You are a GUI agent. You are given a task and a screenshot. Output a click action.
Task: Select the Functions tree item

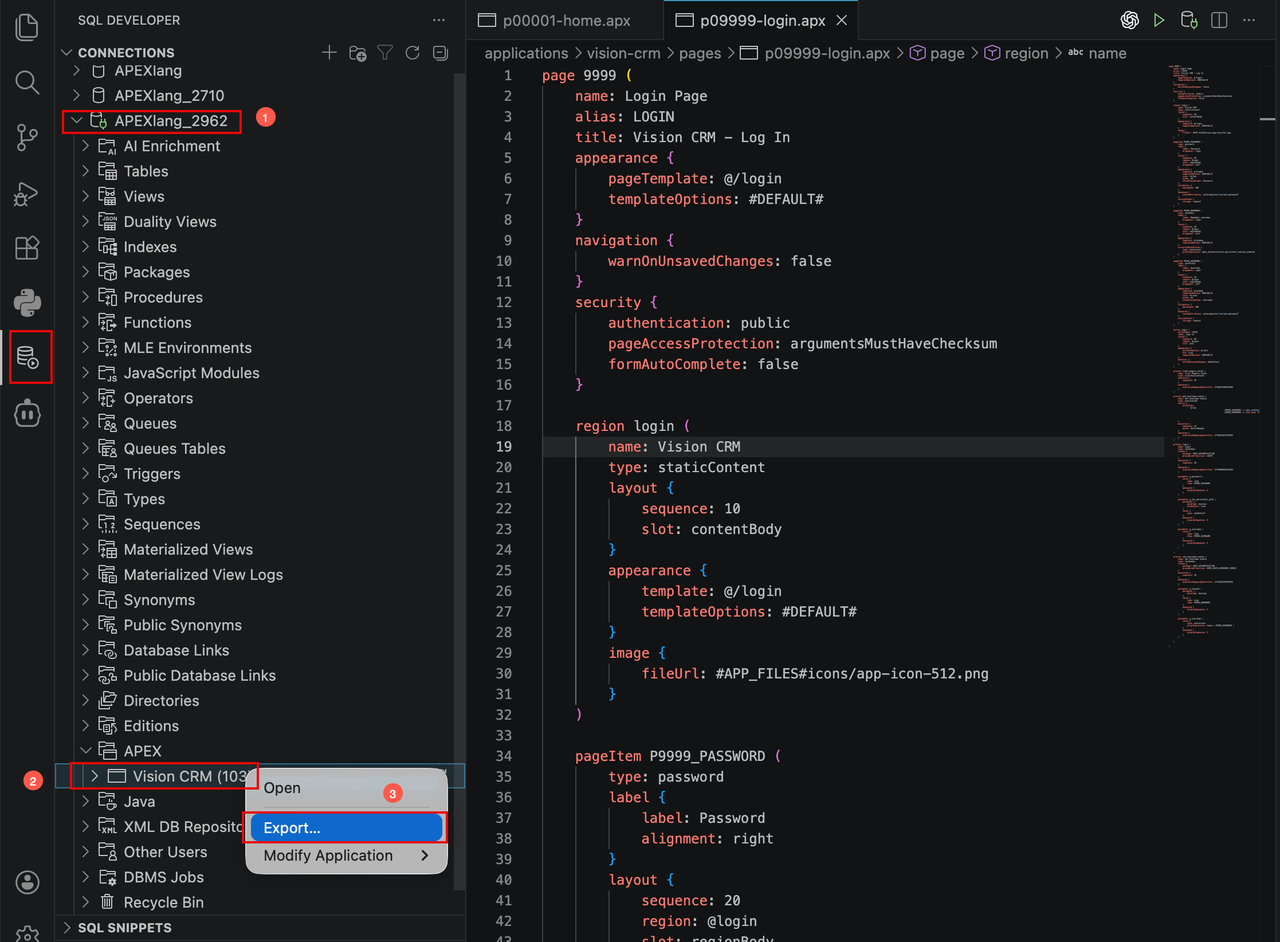(x=158, y=322)
